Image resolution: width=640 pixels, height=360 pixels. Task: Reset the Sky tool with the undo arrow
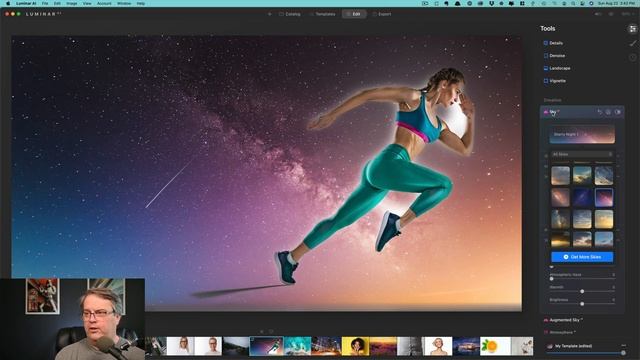click(600, 112)
